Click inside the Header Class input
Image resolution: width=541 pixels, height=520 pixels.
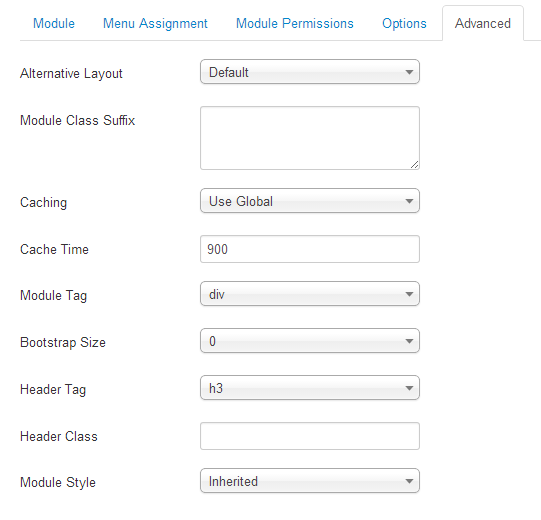pyautogui.click(x=310, y=436)
